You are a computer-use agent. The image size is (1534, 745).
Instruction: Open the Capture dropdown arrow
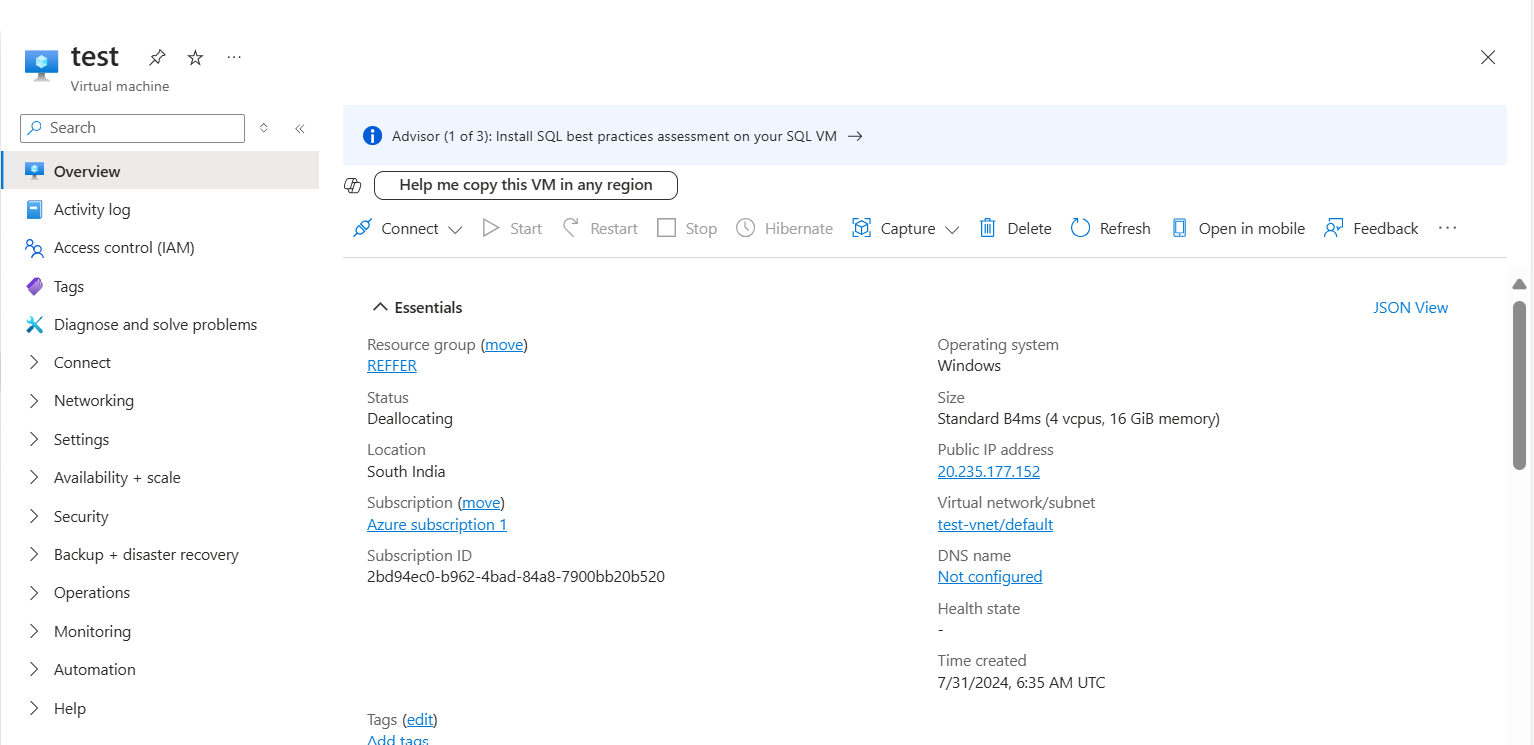click(x=952, y=229)
